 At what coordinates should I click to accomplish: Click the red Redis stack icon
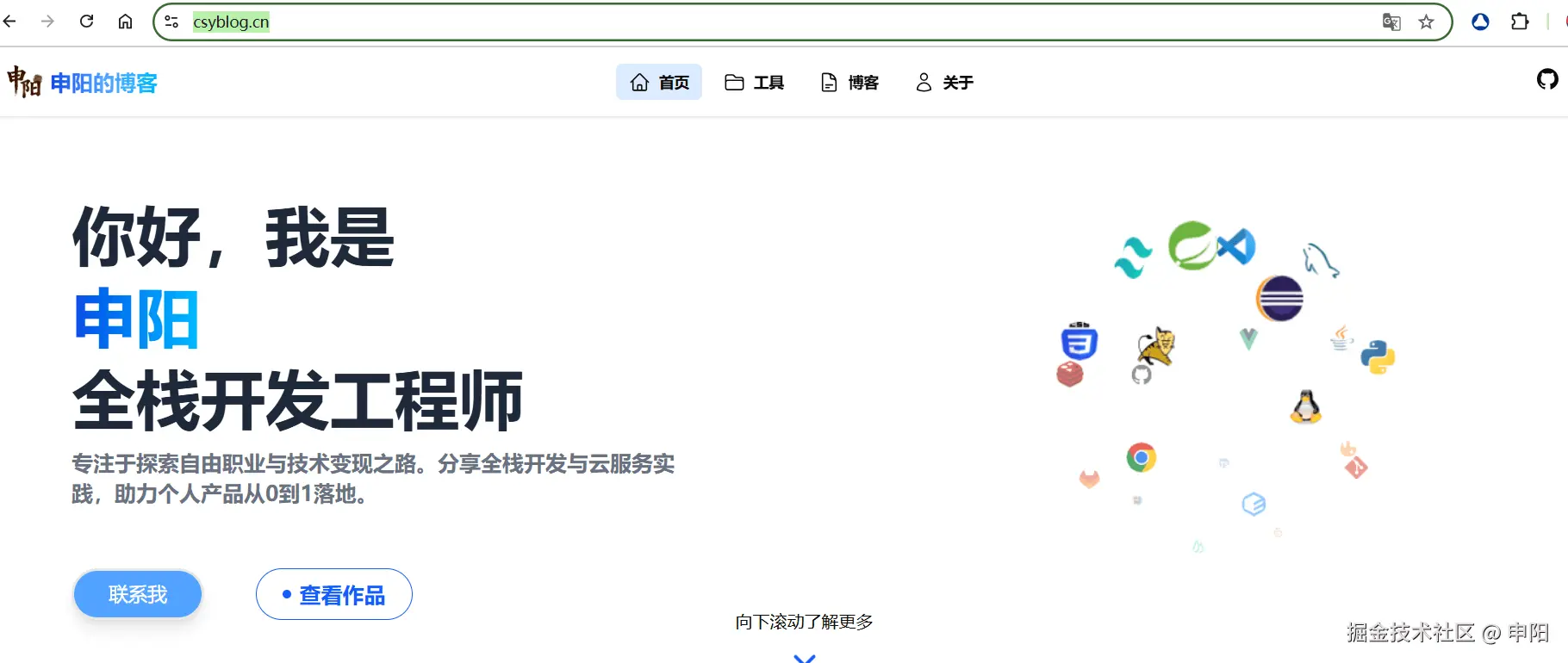point(1070,374)
